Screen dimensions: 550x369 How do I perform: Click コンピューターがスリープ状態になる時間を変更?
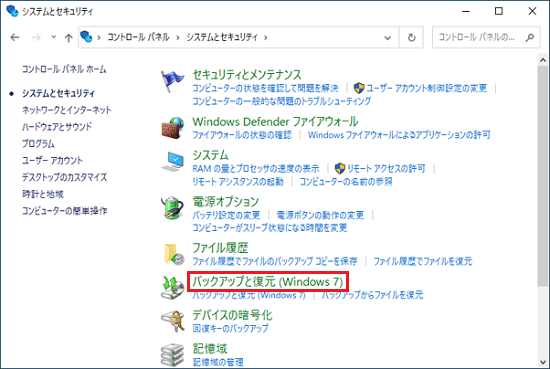[x=269, y=228]
